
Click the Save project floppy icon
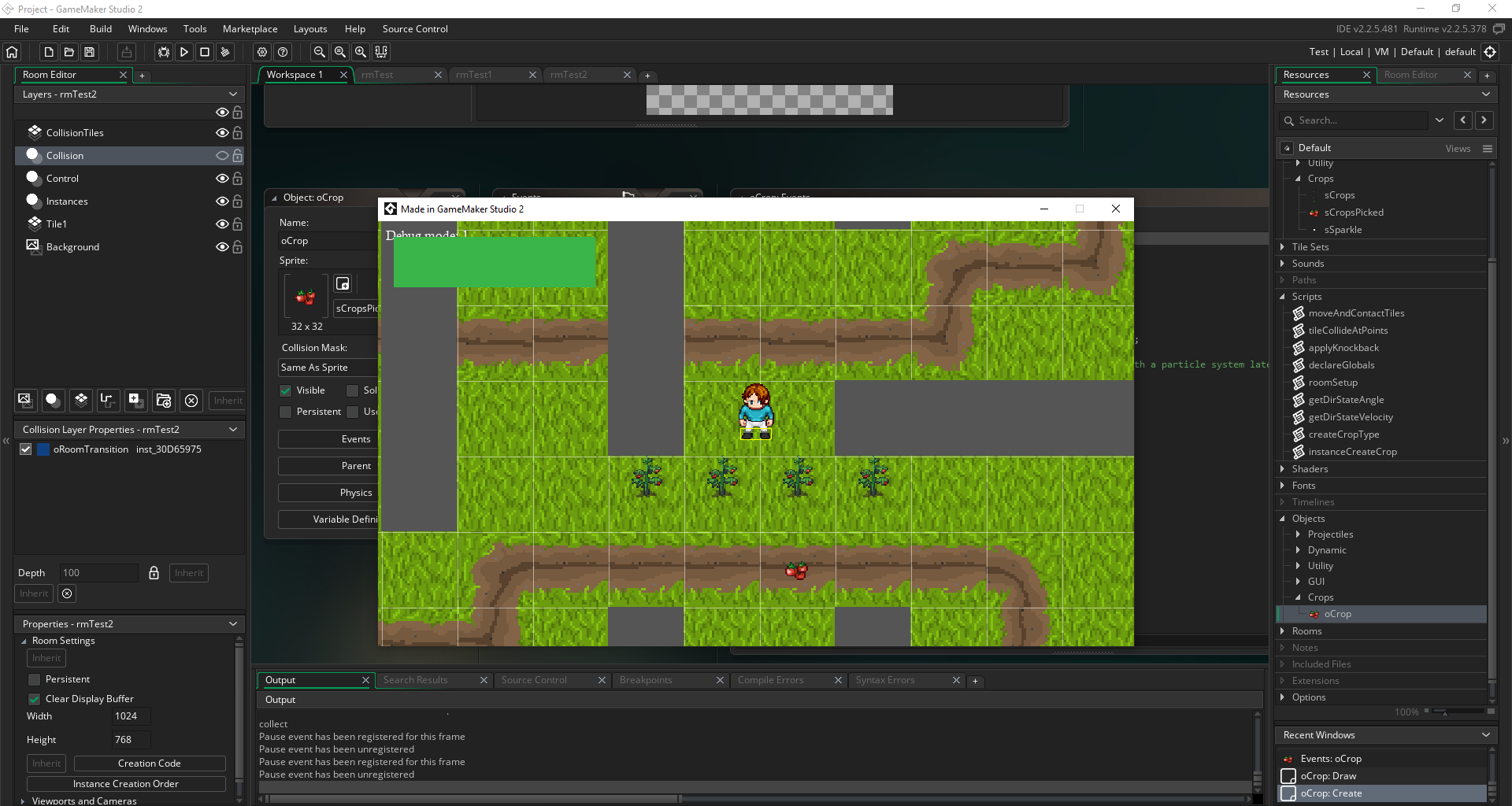(90, 52)
